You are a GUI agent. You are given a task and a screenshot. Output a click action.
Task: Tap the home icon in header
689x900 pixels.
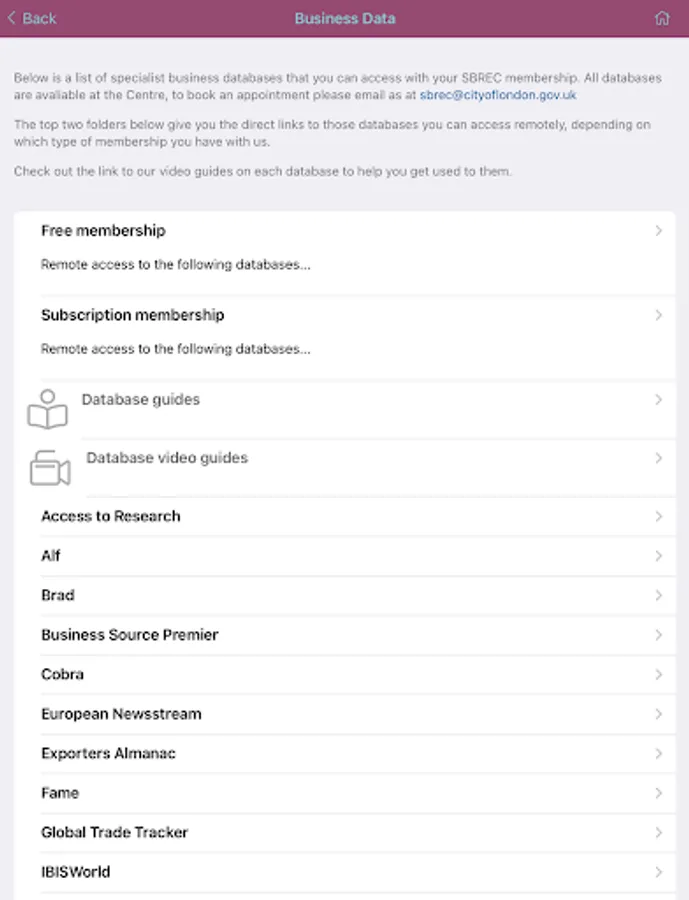[661, 18]
